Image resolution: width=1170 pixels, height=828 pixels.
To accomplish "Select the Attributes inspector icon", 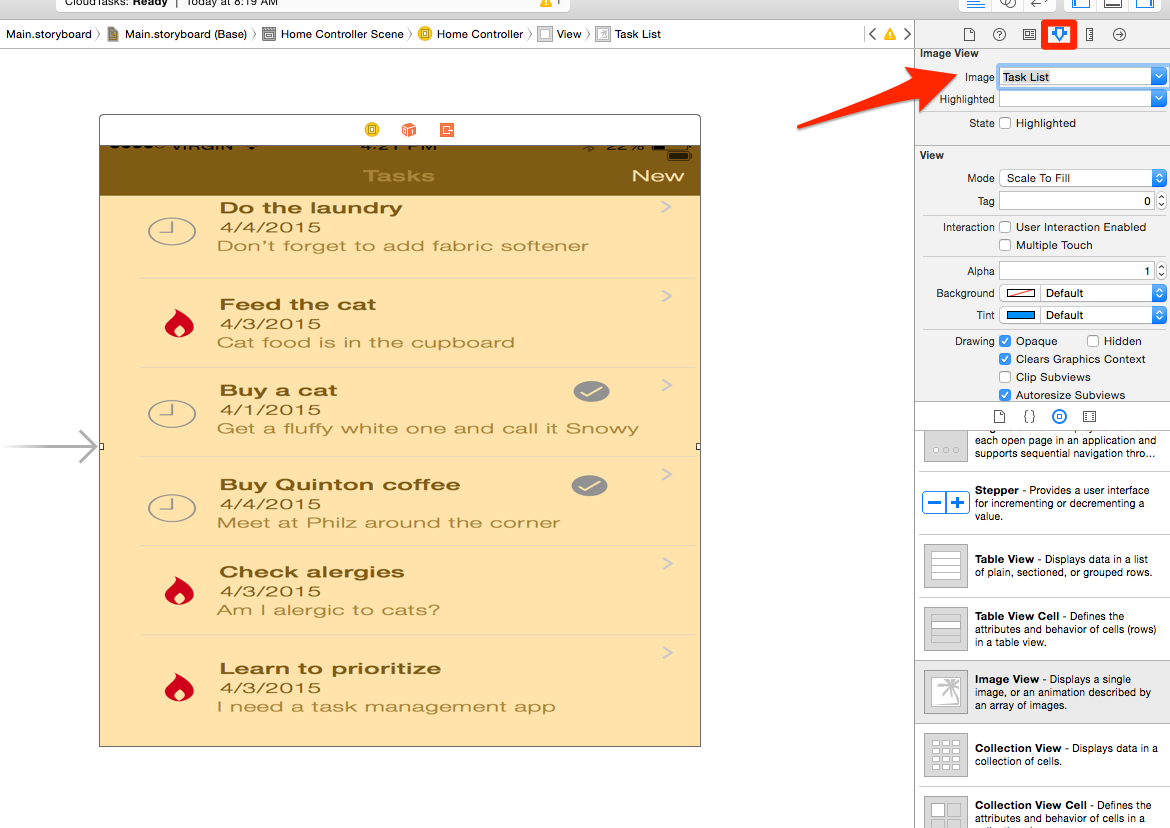I will tap(1059, 34).
